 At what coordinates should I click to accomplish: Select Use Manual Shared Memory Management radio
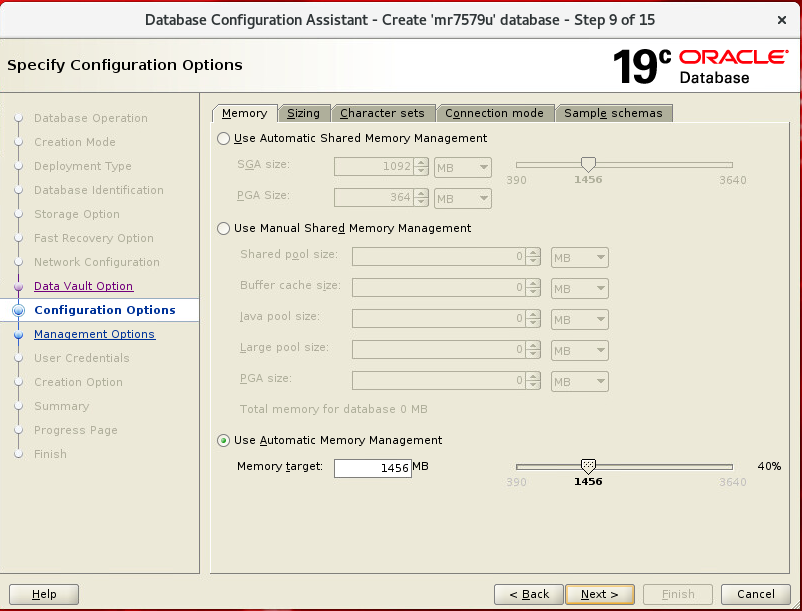click(x=224, y=229)
